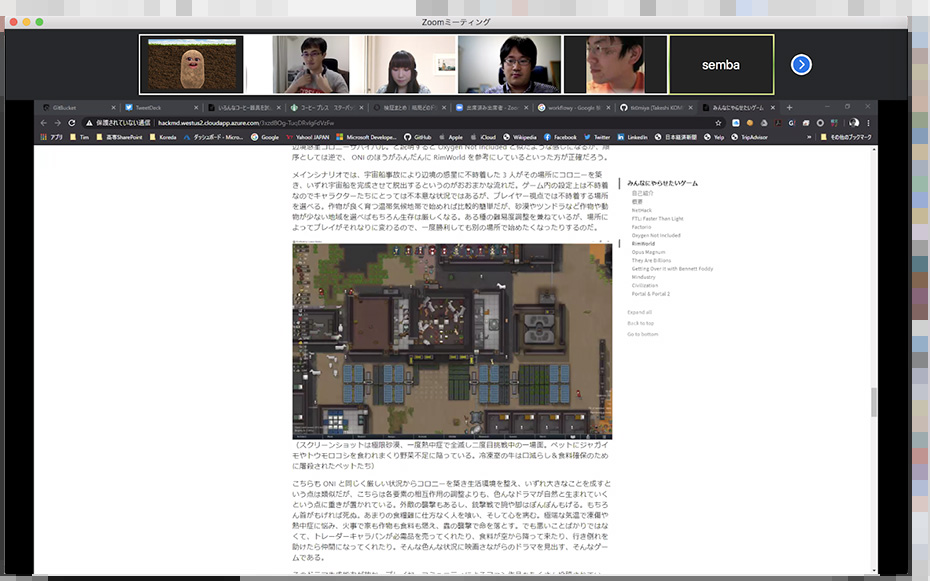
Task: Open the Microsoft Developer bookmark
Action: [x=366, y=137]
